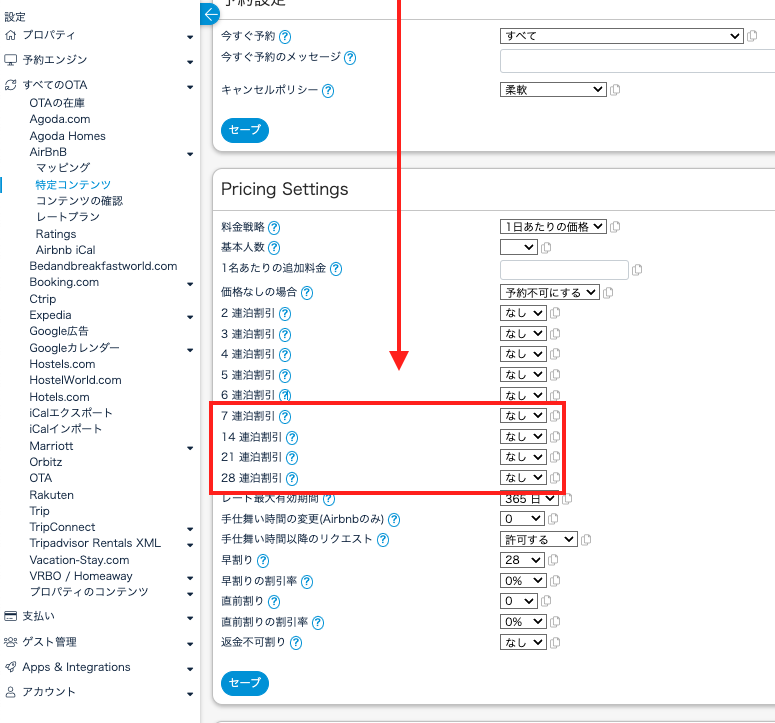Click help icon next to 料金戦略
The image size is (775, 723).
tap(274, 228)
